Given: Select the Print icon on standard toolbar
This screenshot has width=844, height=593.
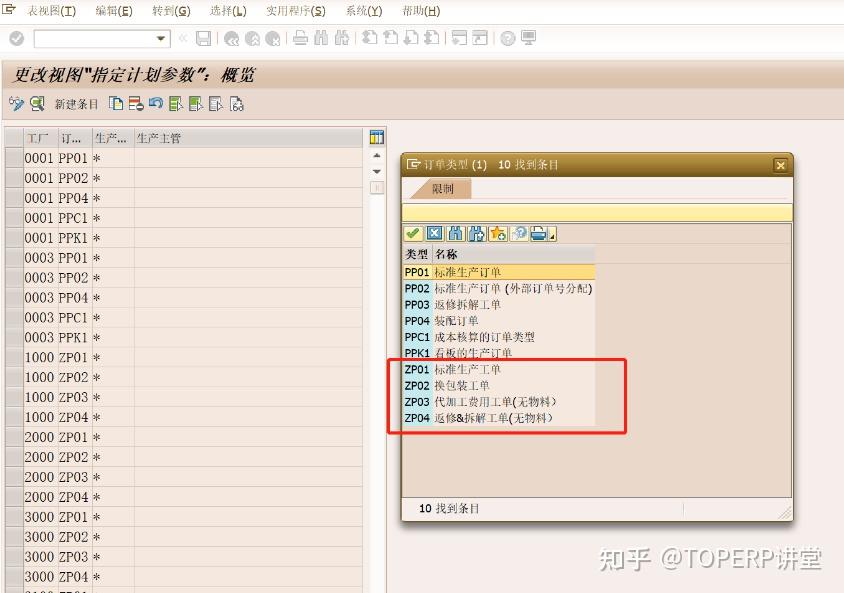Looking at the screenshot, I should click(302, 38).
